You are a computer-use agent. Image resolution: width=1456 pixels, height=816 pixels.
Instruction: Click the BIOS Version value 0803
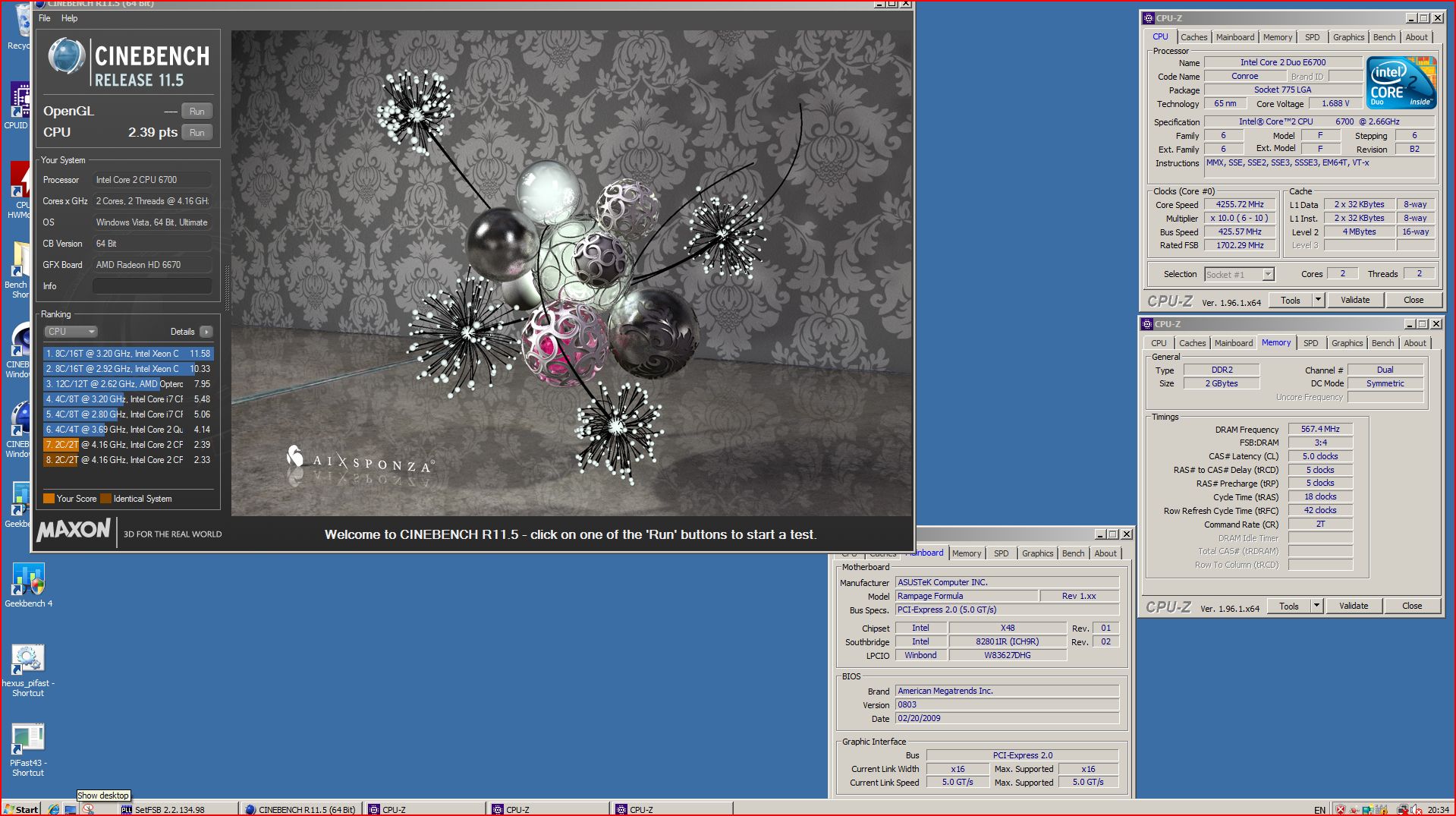coord(1006,705)
